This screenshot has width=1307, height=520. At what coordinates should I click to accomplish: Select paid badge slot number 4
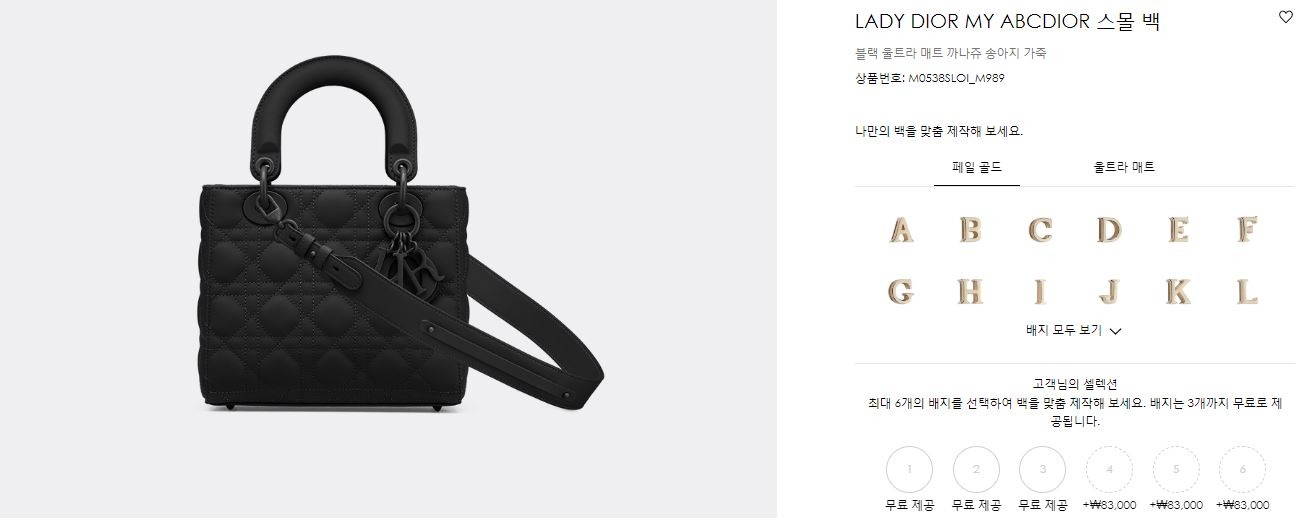pyautogui.click(x=1109, y=469)
